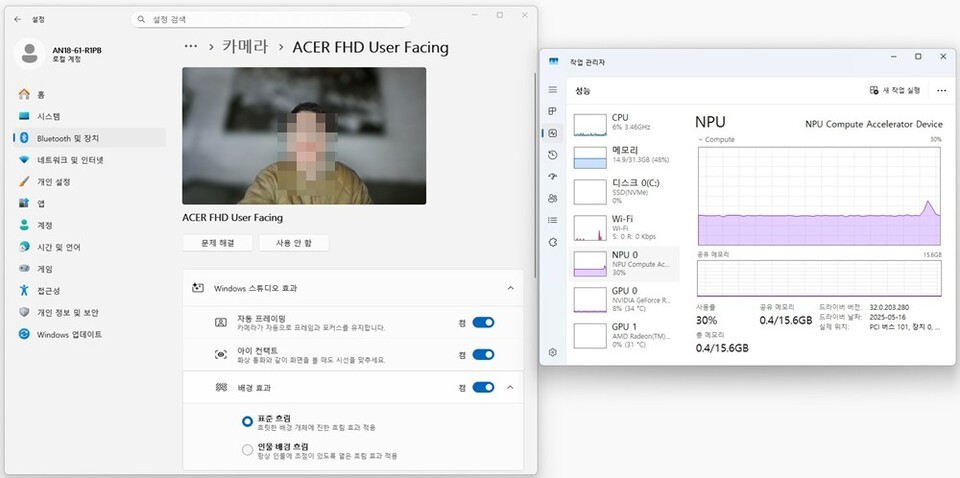Collapse the 배경 효과 options chevron
Viewport: 960px width, 478px height.
tap(511, 387)
